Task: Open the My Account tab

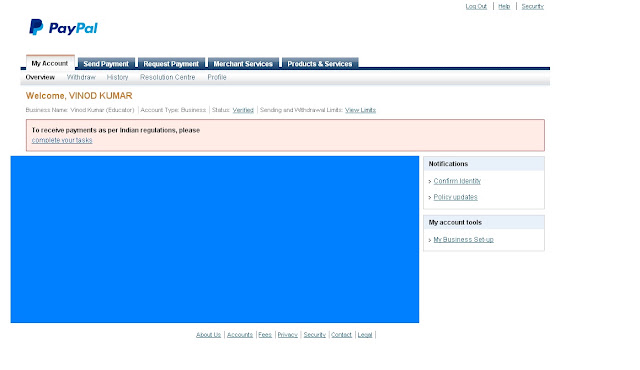Action: click(x=50, y=63)
